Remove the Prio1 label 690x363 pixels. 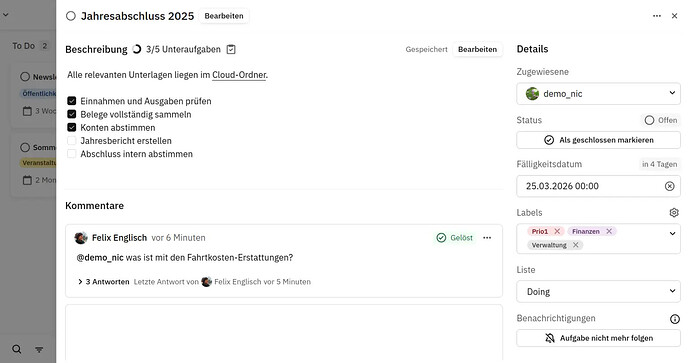tap(557, 231)
